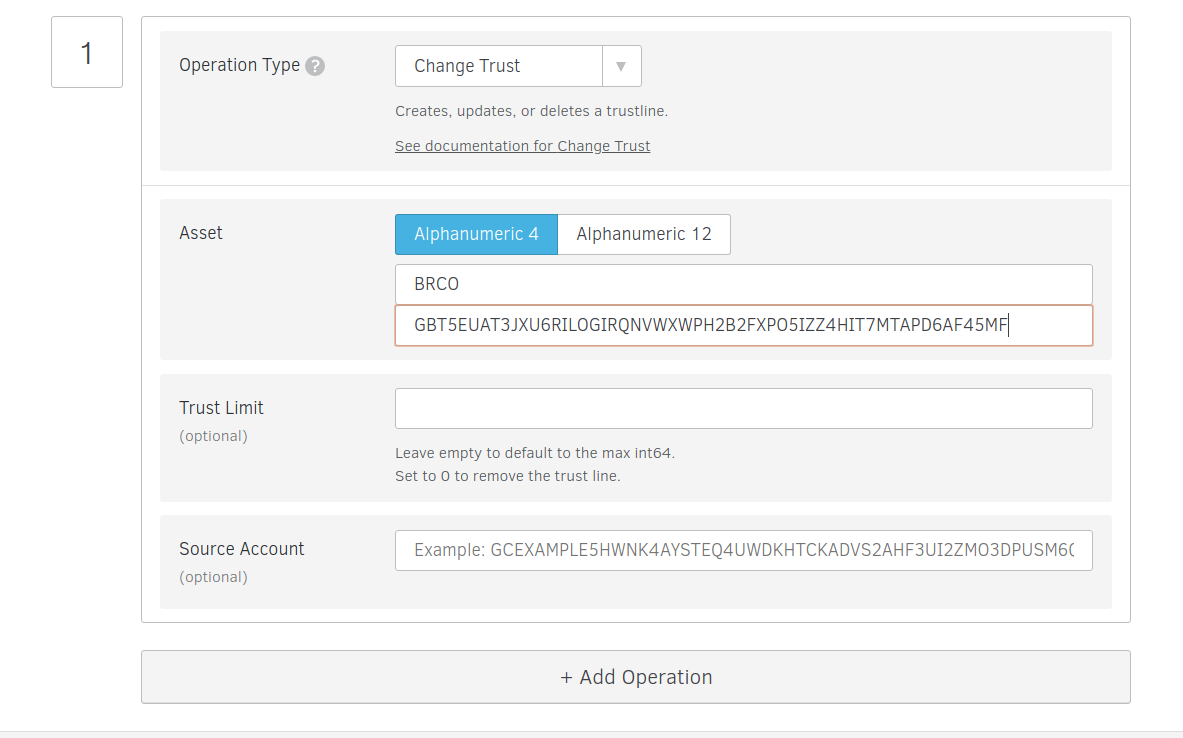Click the Source Account label

241,549
